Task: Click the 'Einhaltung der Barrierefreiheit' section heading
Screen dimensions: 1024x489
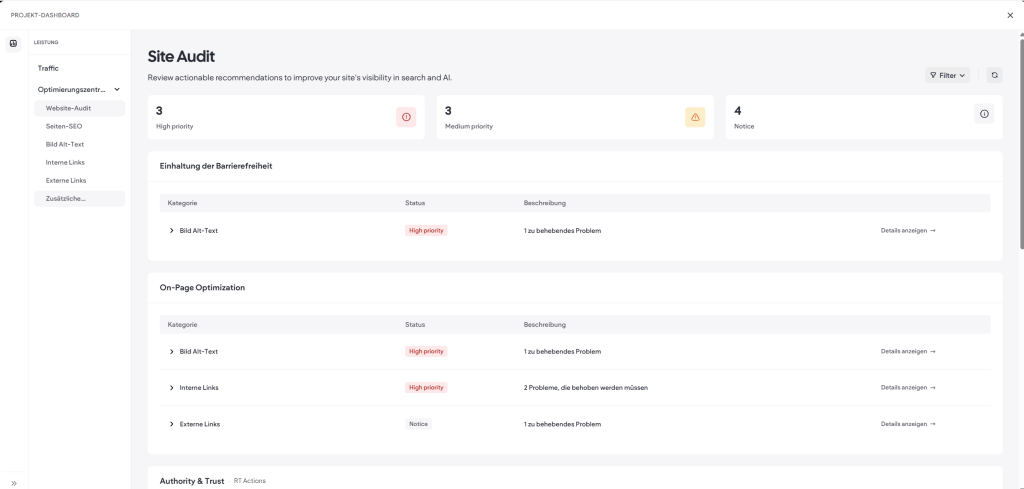Action: (x=216, y=166)
